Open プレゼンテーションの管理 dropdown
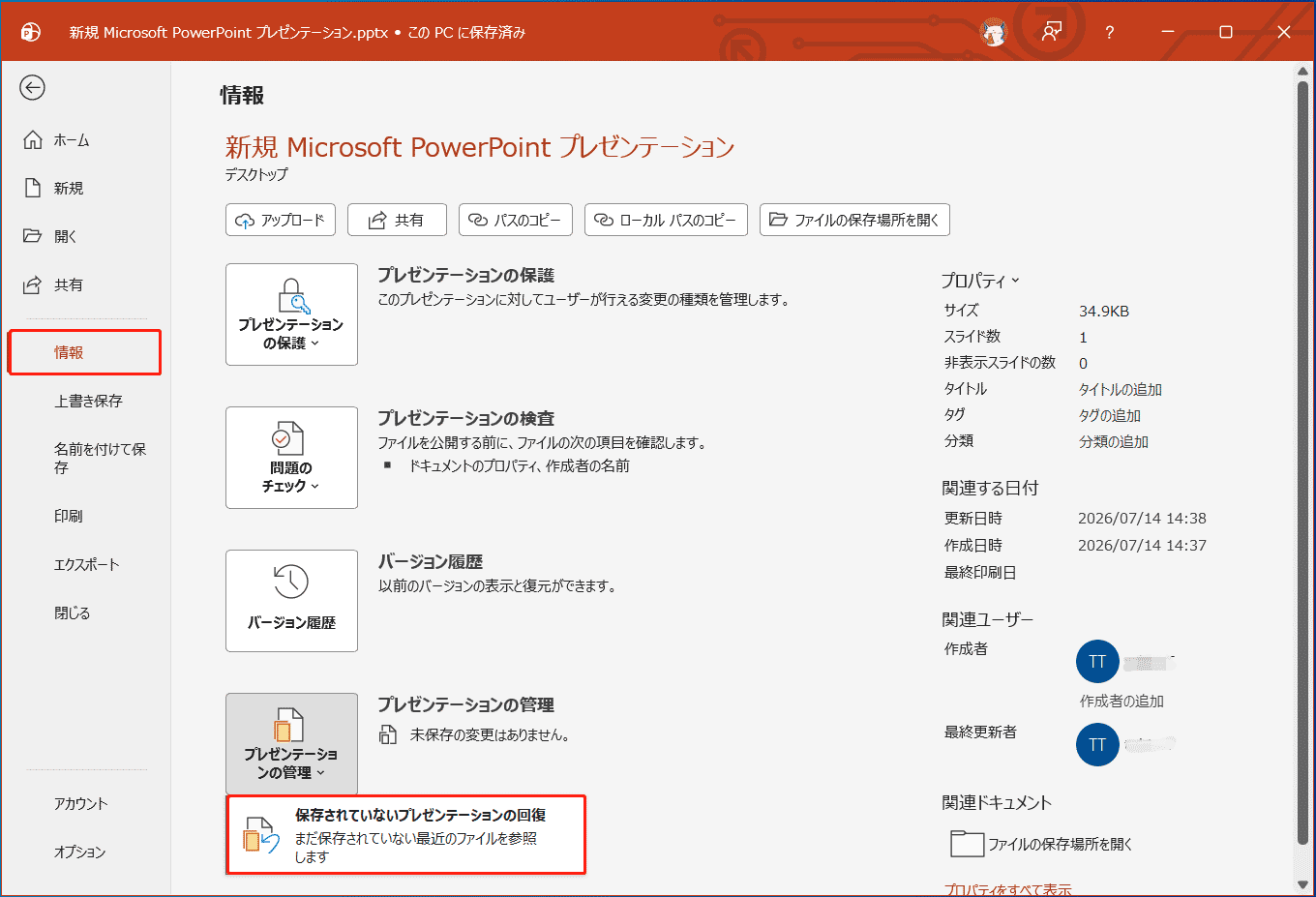Viewport: 1316px width, 897px height. click(291, 743)
